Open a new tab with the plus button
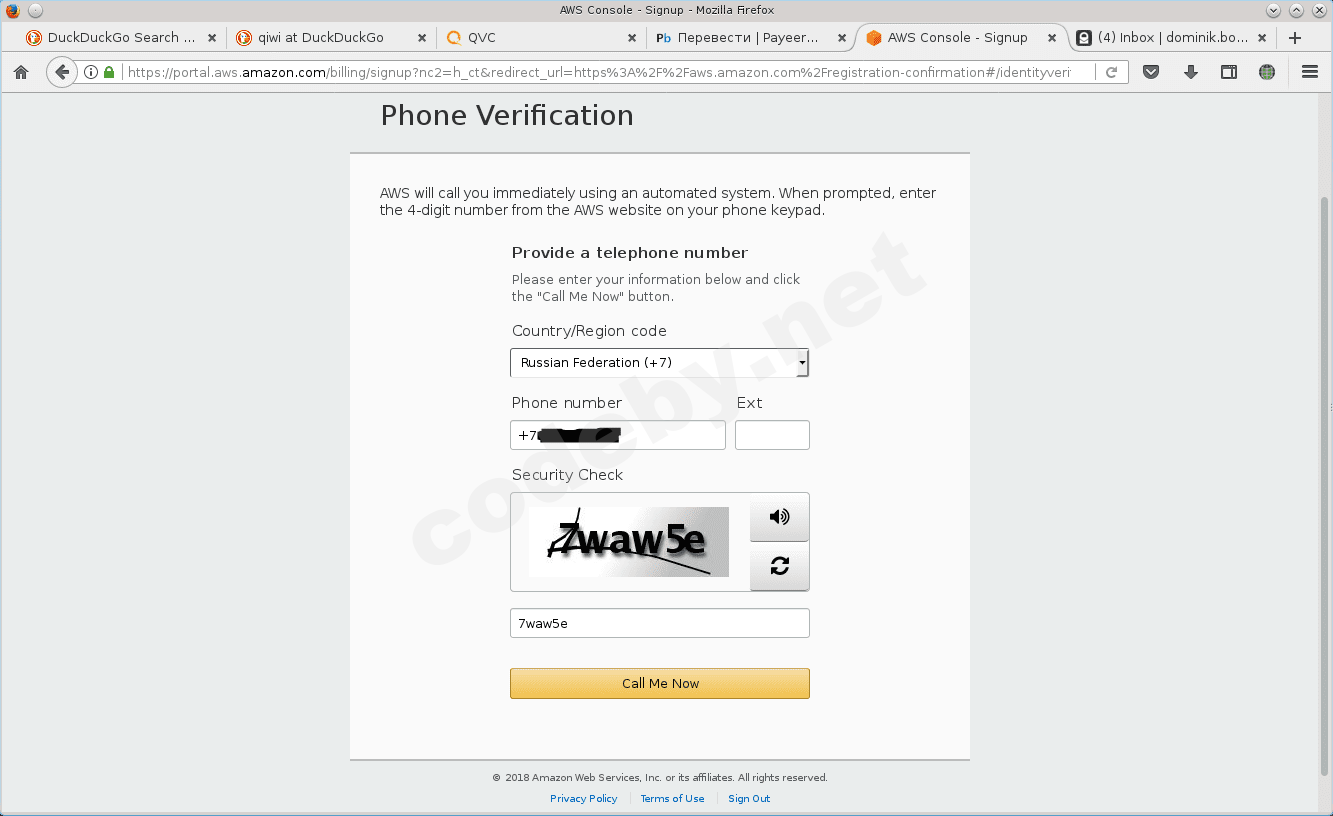The height and width of the screenshot is (816, 1333). [x=1295, y=37]
